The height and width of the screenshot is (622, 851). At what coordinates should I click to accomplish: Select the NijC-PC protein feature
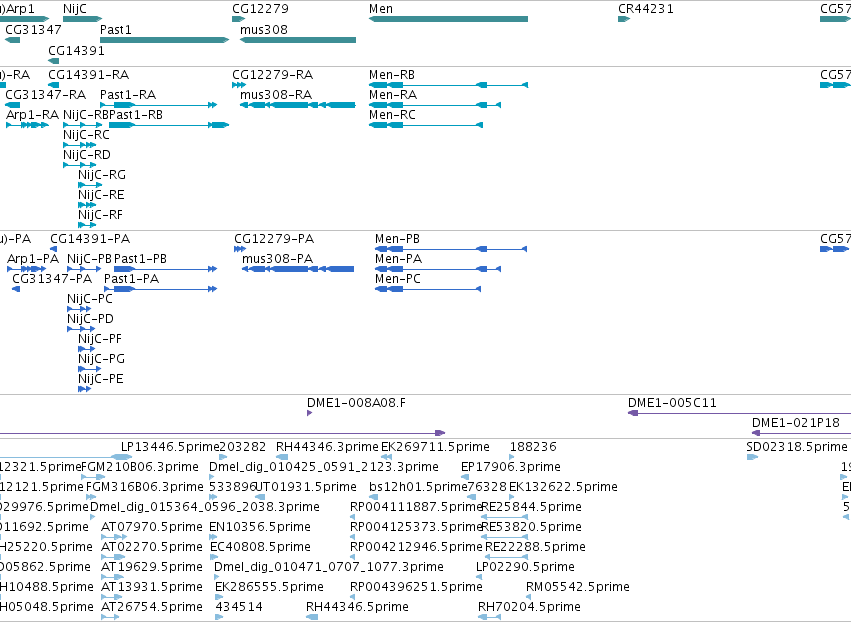[x=79, y=309]
